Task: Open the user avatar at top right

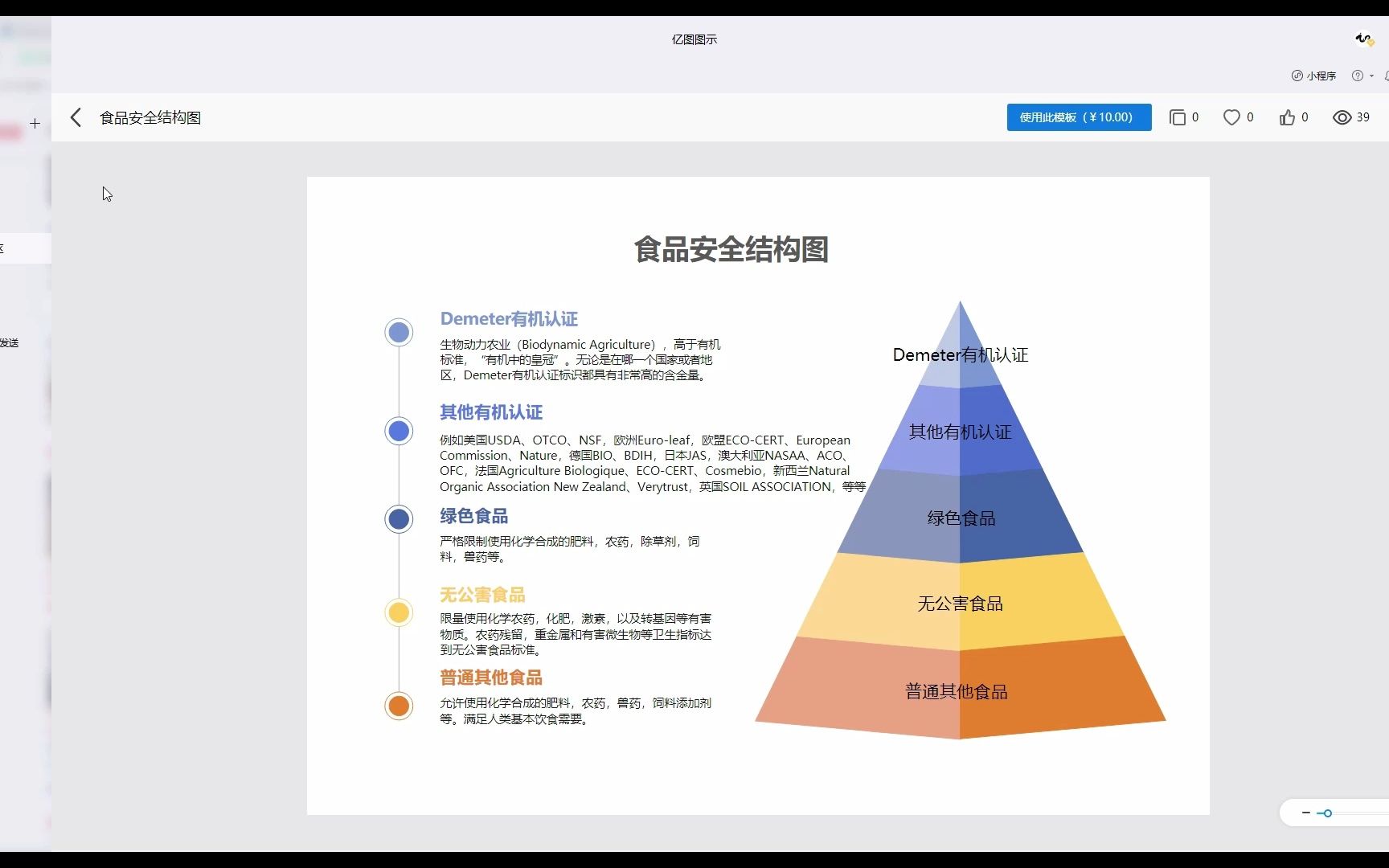Action: [x=1363, y=39]
